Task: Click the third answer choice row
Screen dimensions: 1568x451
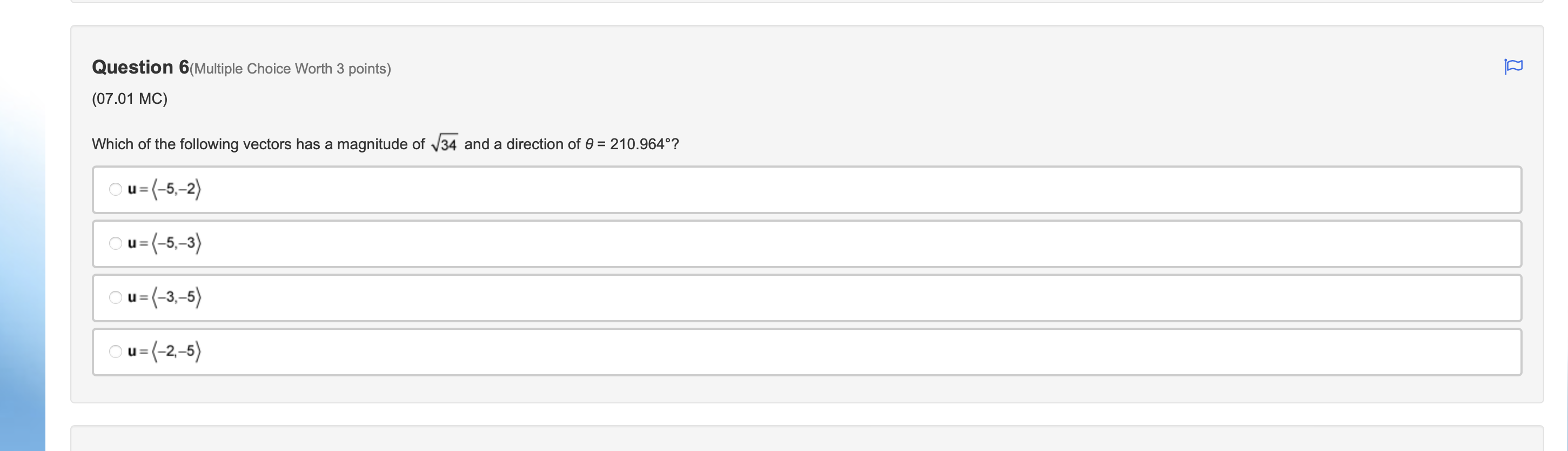Action: tap(792, 297)
